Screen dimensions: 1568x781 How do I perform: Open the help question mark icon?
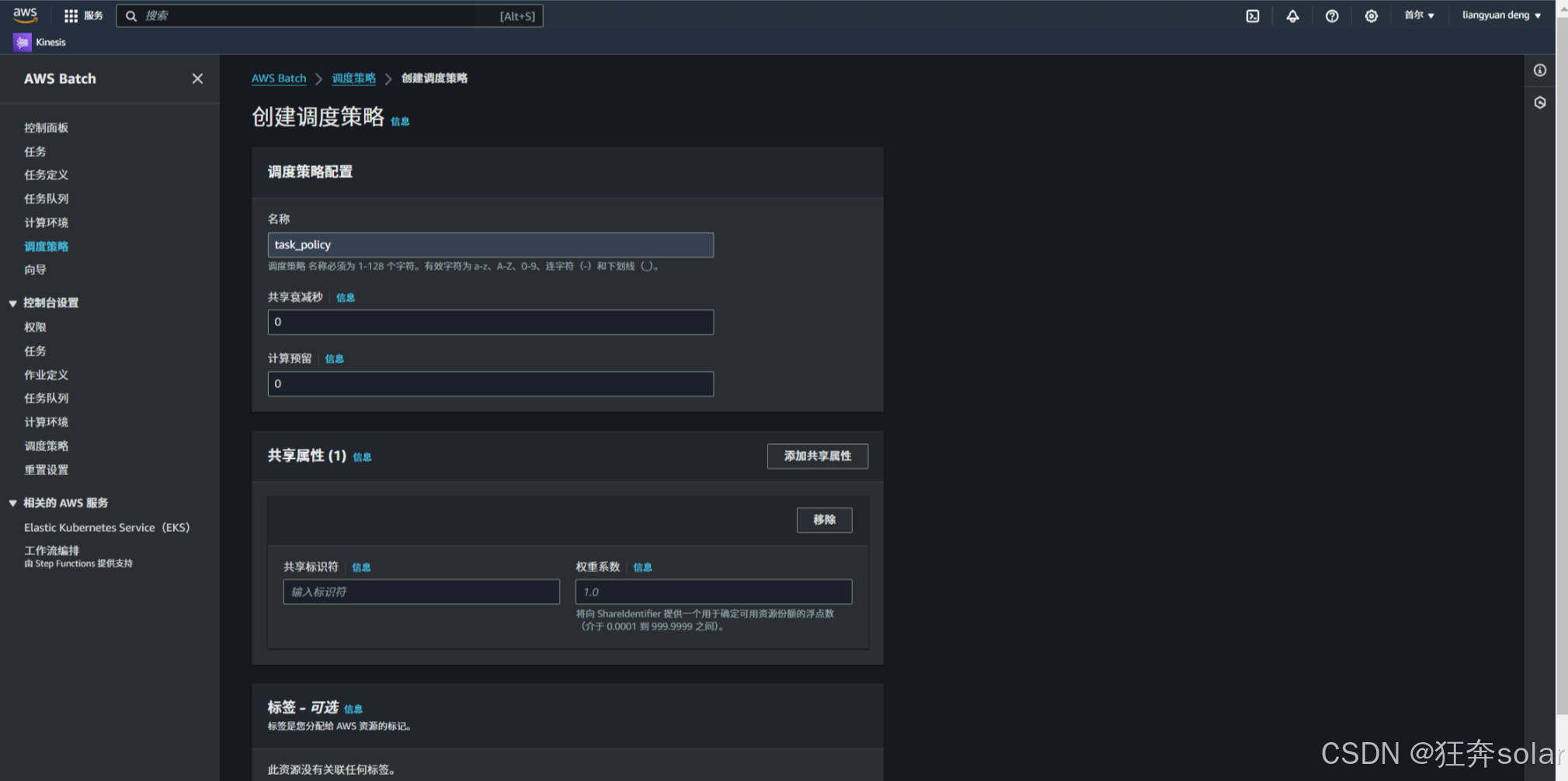(x=1332, y=16)
